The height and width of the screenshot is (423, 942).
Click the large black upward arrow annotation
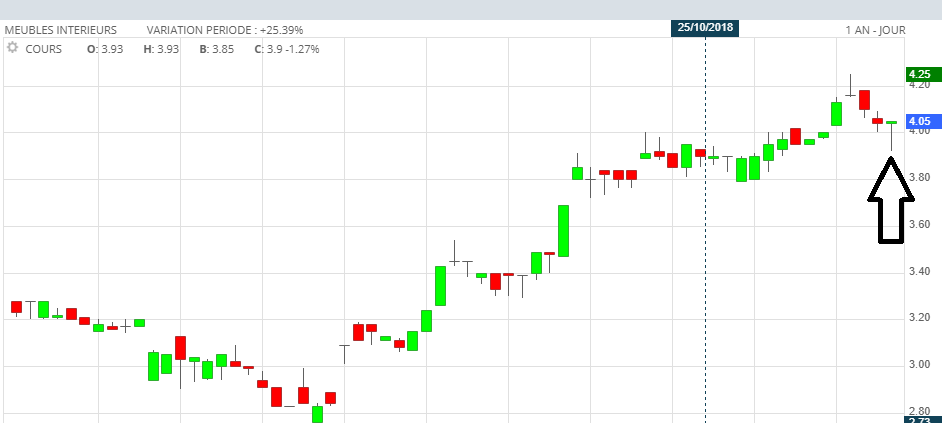(x=891, y=200)
